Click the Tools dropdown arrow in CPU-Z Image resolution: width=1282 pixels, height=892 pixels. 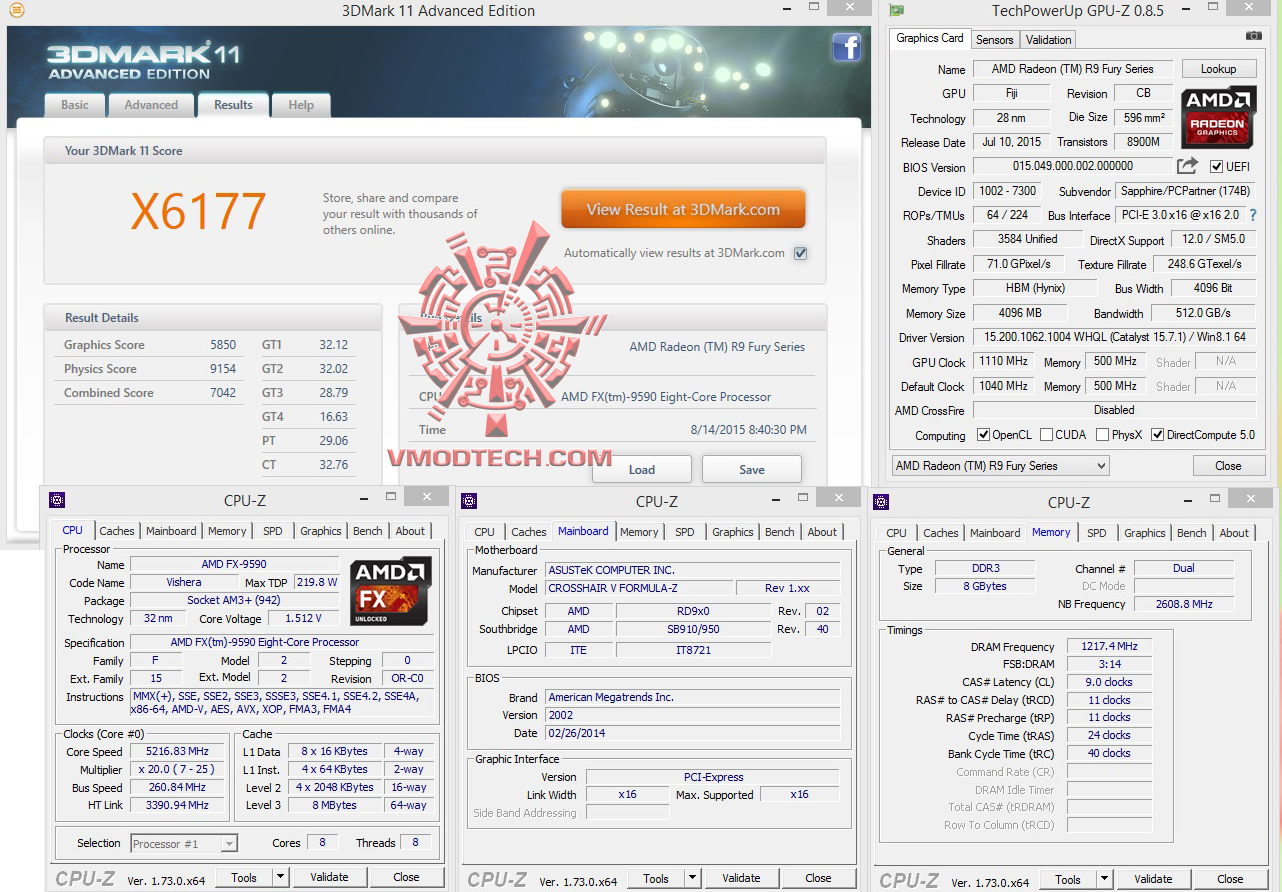coord(280,877)
